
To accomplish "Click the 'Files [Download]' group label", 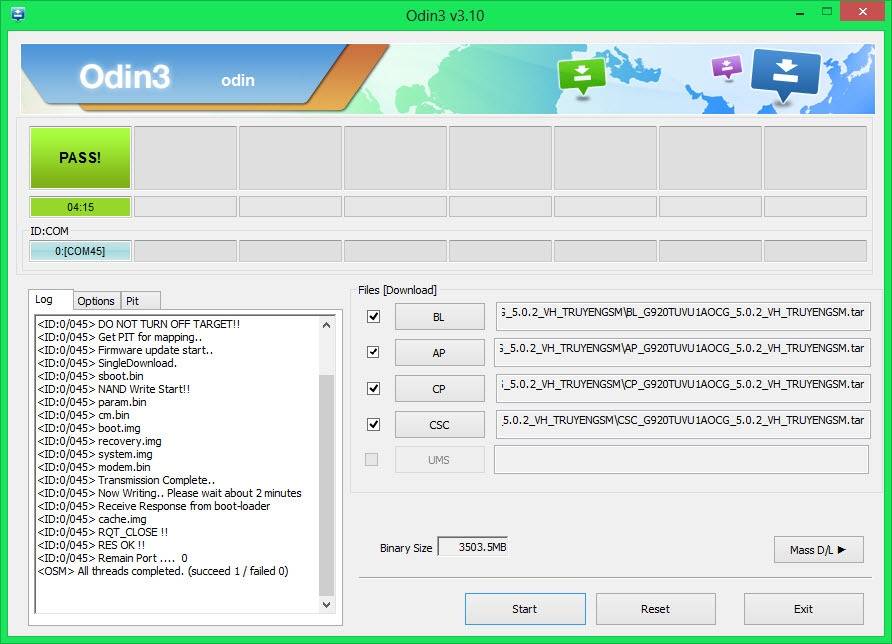I will tap(397, 290).
